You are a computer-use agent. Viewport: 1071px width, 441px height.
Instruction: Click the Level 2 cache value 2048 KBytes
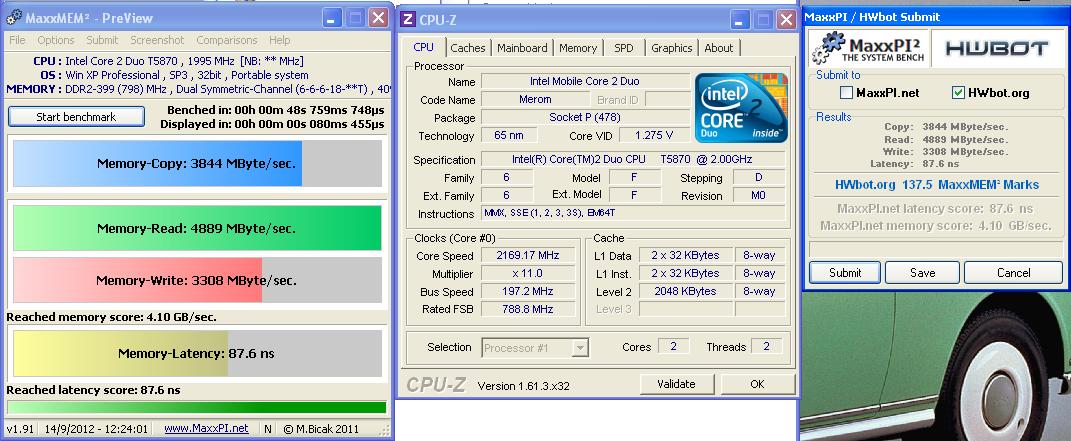pos(684,291)
